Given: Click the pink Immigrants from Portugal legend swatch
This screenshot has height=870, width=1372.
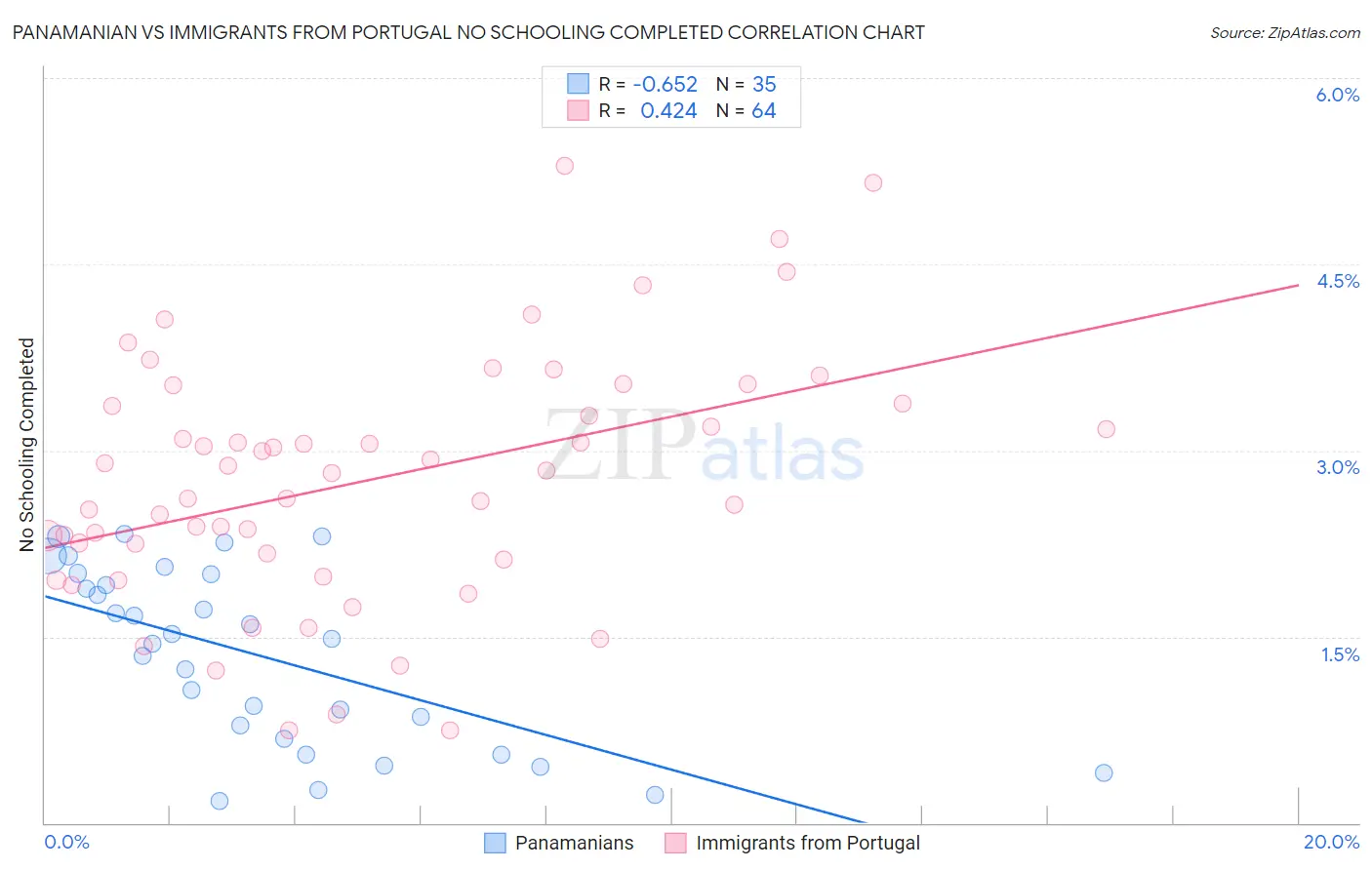Looking at the screenshot, I should 675,843.
